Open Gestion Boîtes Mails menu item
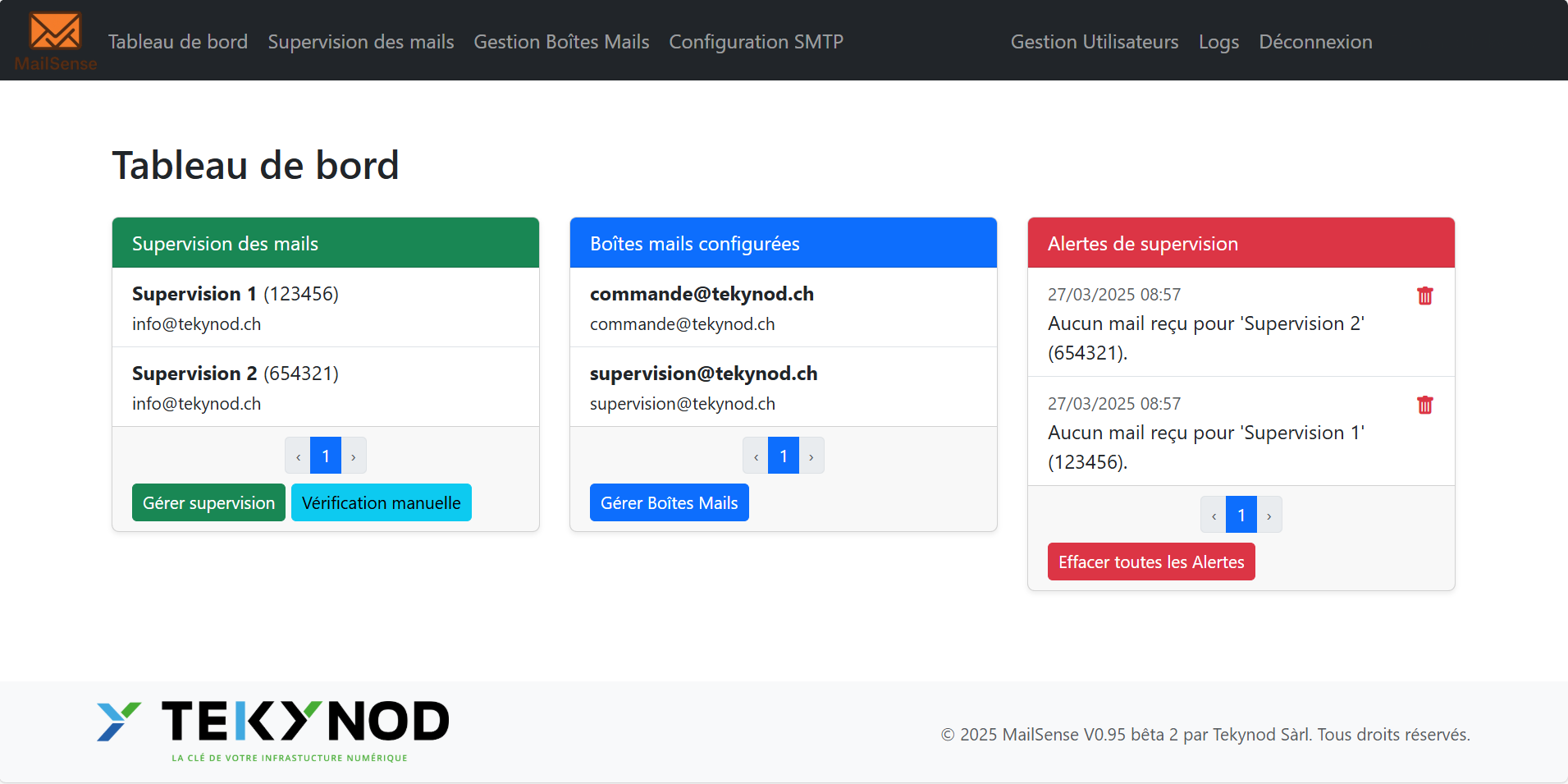The image size is (1568, 784). click(561, 42)
